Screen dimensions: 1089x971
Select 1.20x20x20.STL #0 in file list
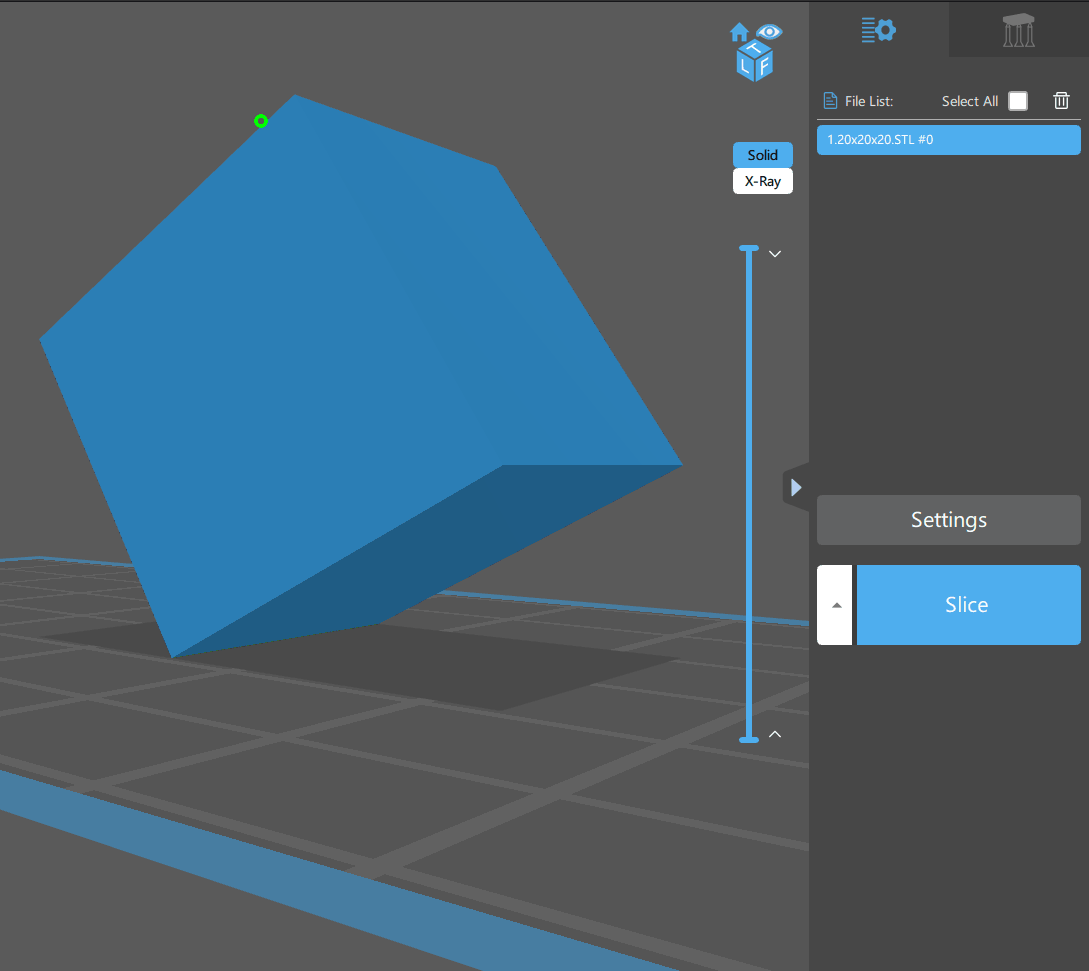tap(948, 140)
